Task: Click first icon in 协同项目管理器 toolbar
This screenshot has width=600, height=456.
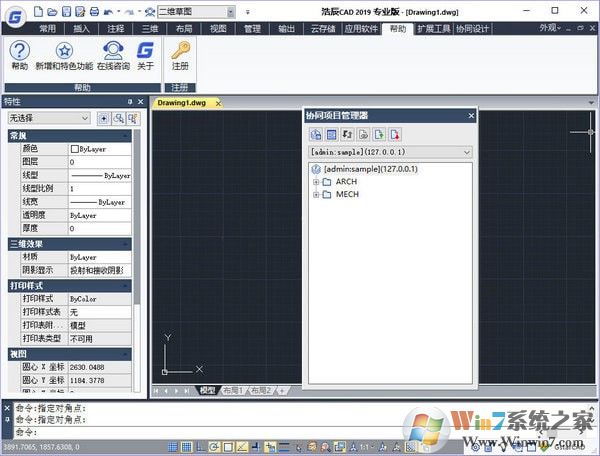Action: [315, 133]
